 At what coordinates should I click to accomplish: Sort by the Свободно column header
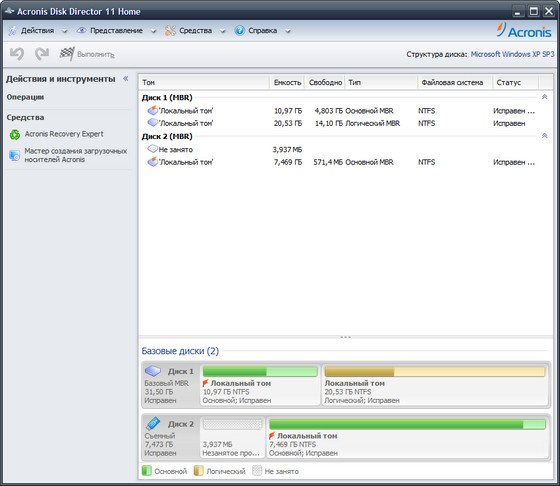(325, 82)
